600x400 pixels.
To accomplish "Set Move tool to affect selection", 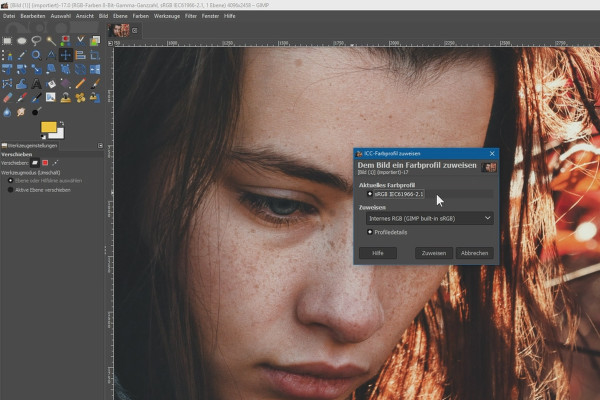I will [45, 163].
